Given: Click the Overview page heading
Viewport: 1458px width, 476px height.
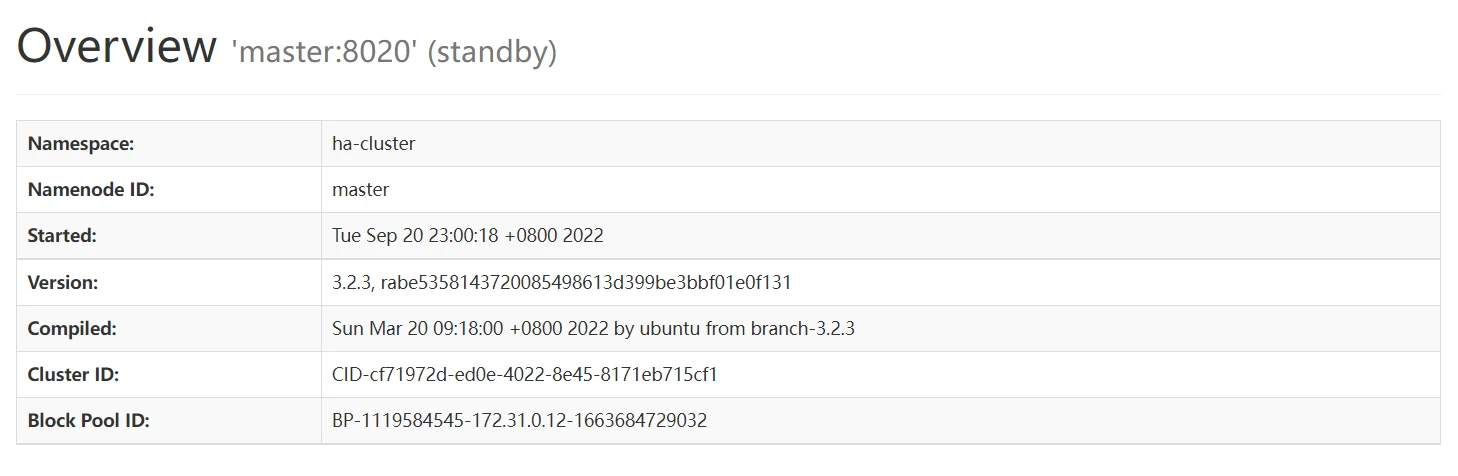Looking at the screenshot, I should point(117,46).
